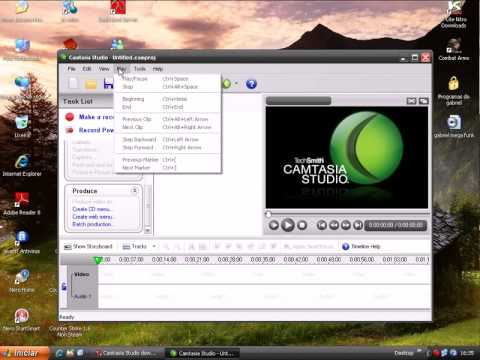
Task: Click the rewind button in the preview
Action: click(334, 225)
